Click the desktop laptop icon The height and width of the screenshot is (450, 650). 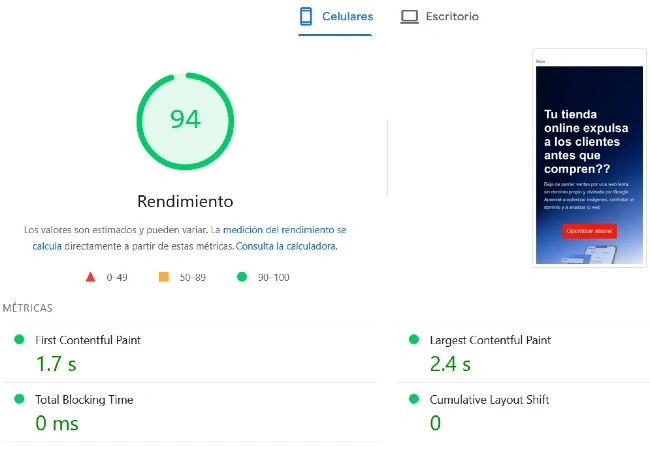pos(410,17)
